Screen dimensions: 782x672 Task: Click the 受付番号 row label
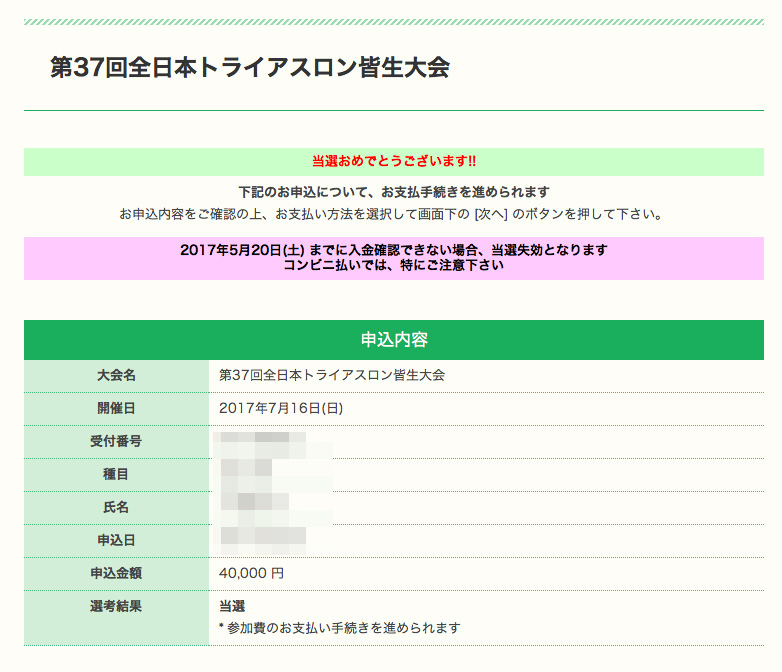[x=116, y=441]
